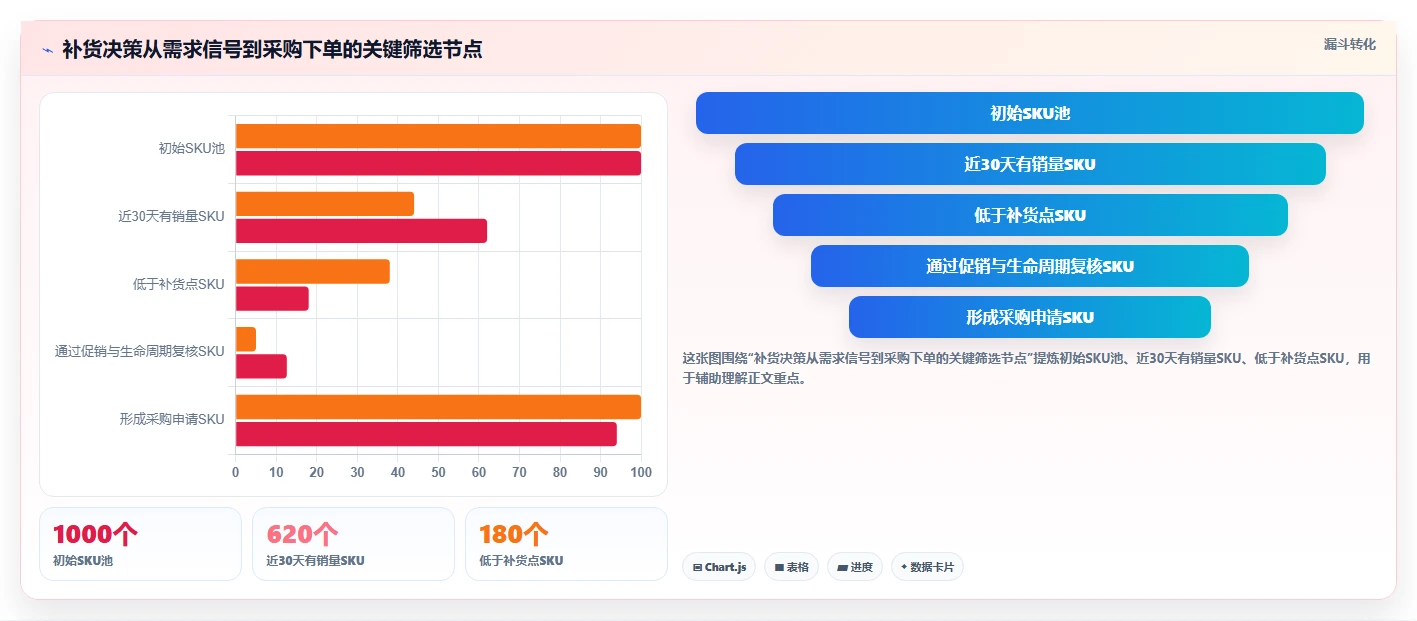Click the orange bar for 通过促销与生命周期复核SKU
This screenshot has height=621, width=1417.
(x=246, y=339)
